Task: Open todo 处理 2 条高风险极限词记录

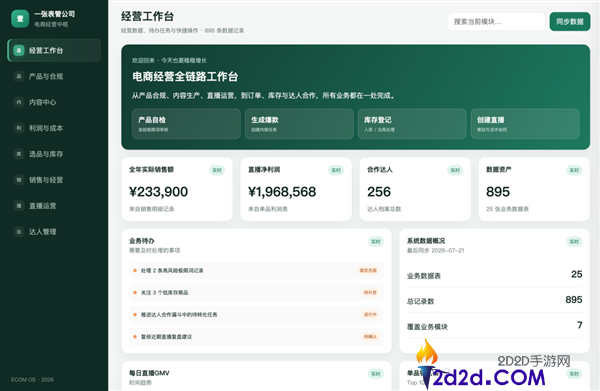Action: pos(256,270)
